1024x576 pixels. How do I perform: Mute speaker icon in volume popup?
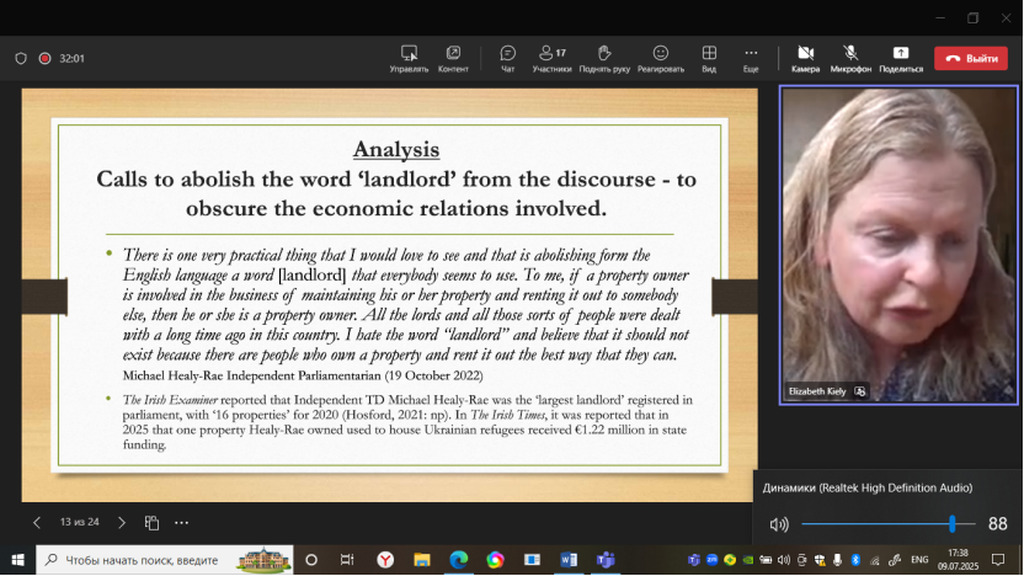tap(778, 524)
